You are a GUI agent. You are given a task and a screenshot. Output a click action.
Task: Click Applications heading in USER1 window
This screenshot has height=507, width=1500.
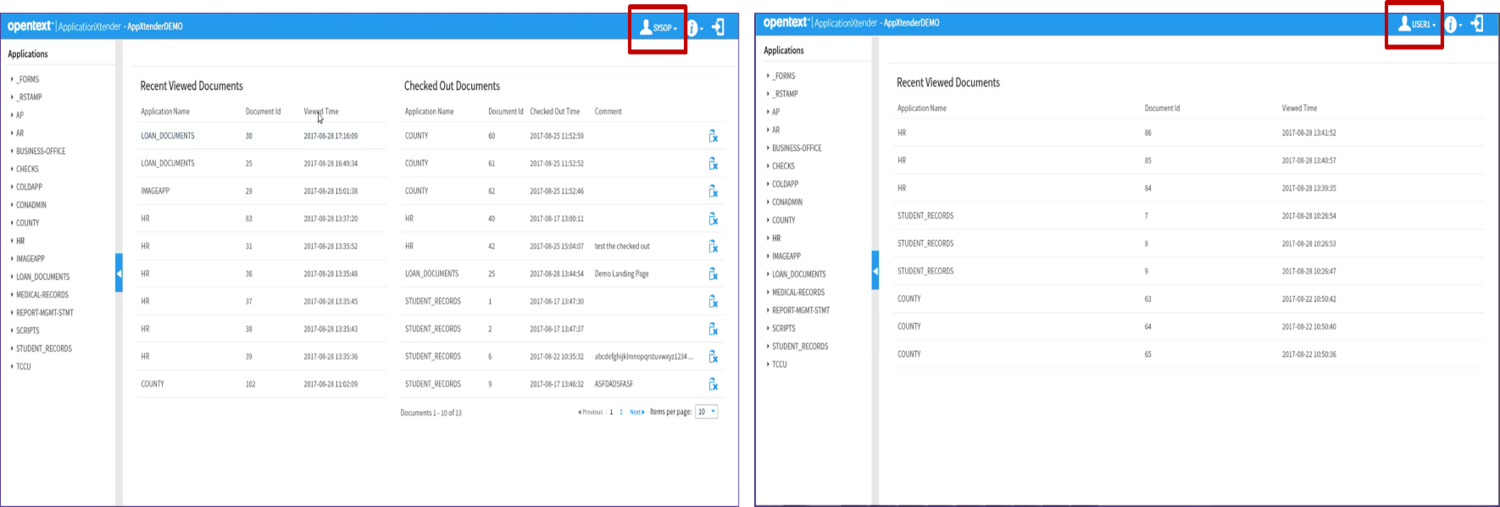(784, 50)
